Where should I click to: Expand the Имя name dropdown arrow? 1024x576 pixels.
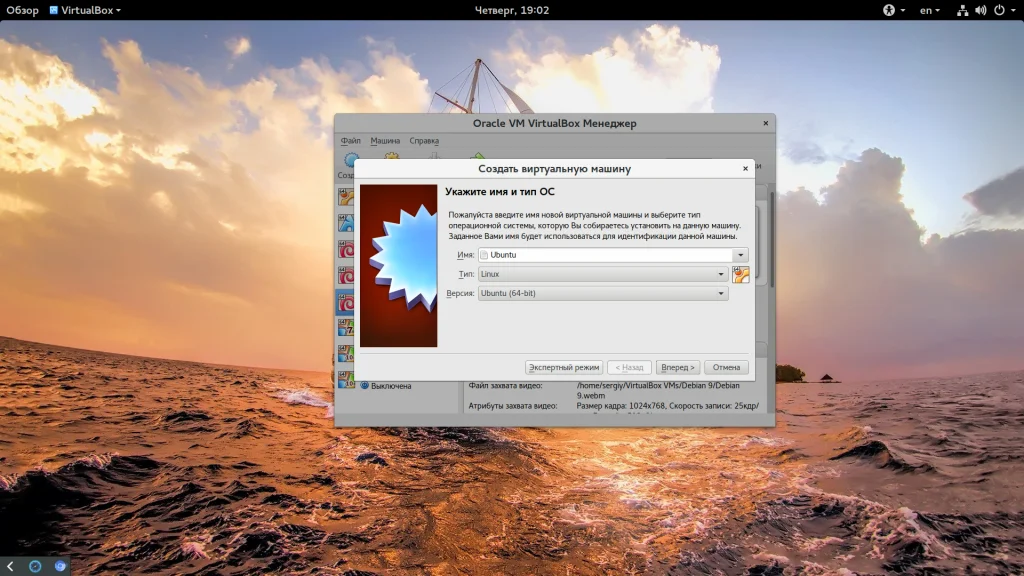(x=740, y=255)
